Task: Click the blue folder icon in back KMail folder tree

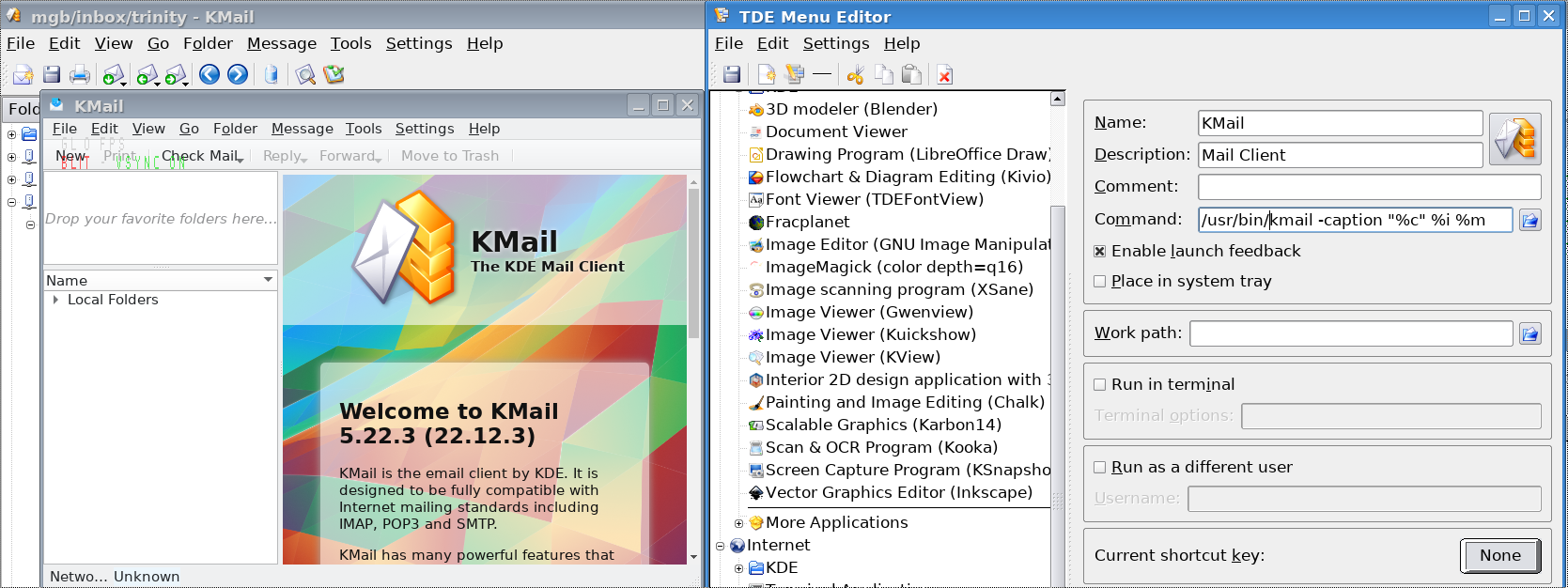Action: [29, 134]
